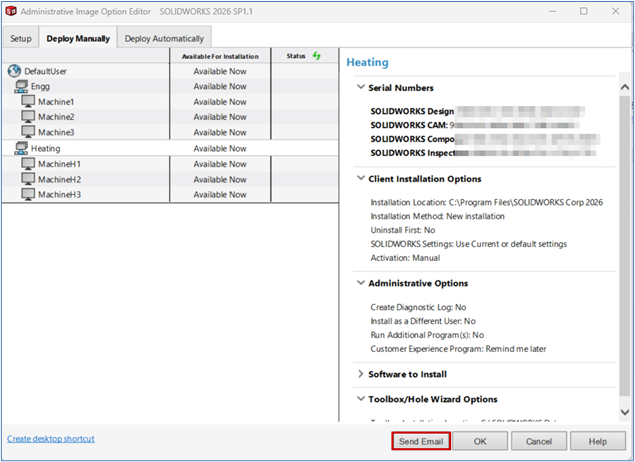Click the DefaultUser globe icon
635x462 pixels.
(x=14, y=71)
